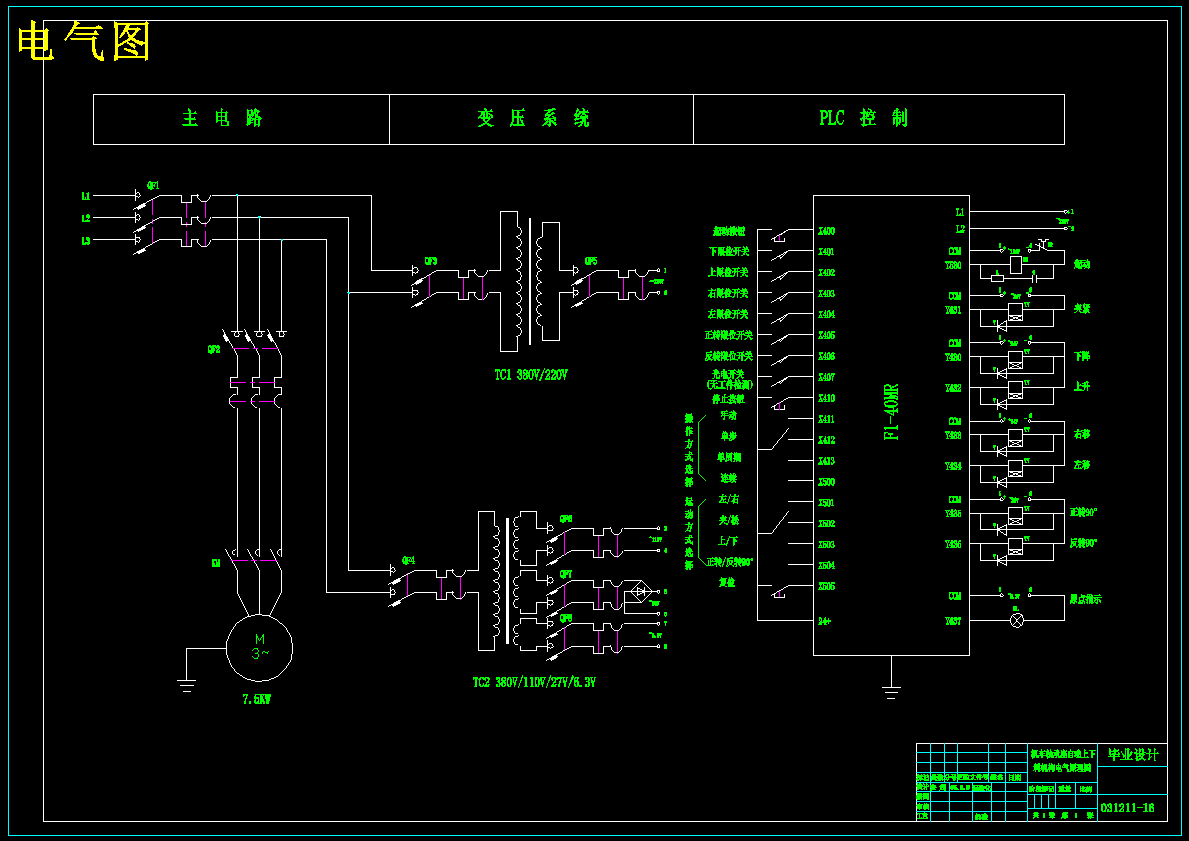Click the Y437 output terminal label
The width and height of the screenshot is (1189, 841).
pos(953,621)
